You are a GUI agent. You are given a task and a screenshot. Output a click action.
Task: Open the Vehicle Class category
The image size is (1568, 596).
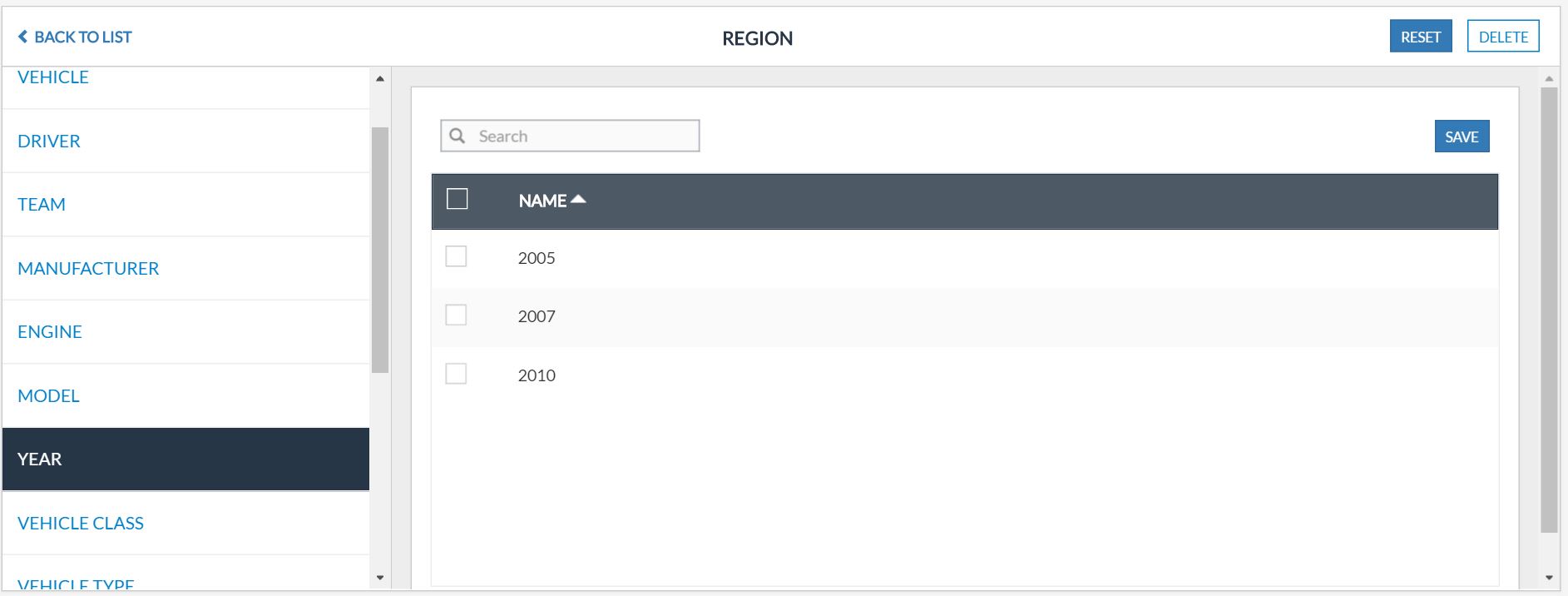tap(81, 523)
